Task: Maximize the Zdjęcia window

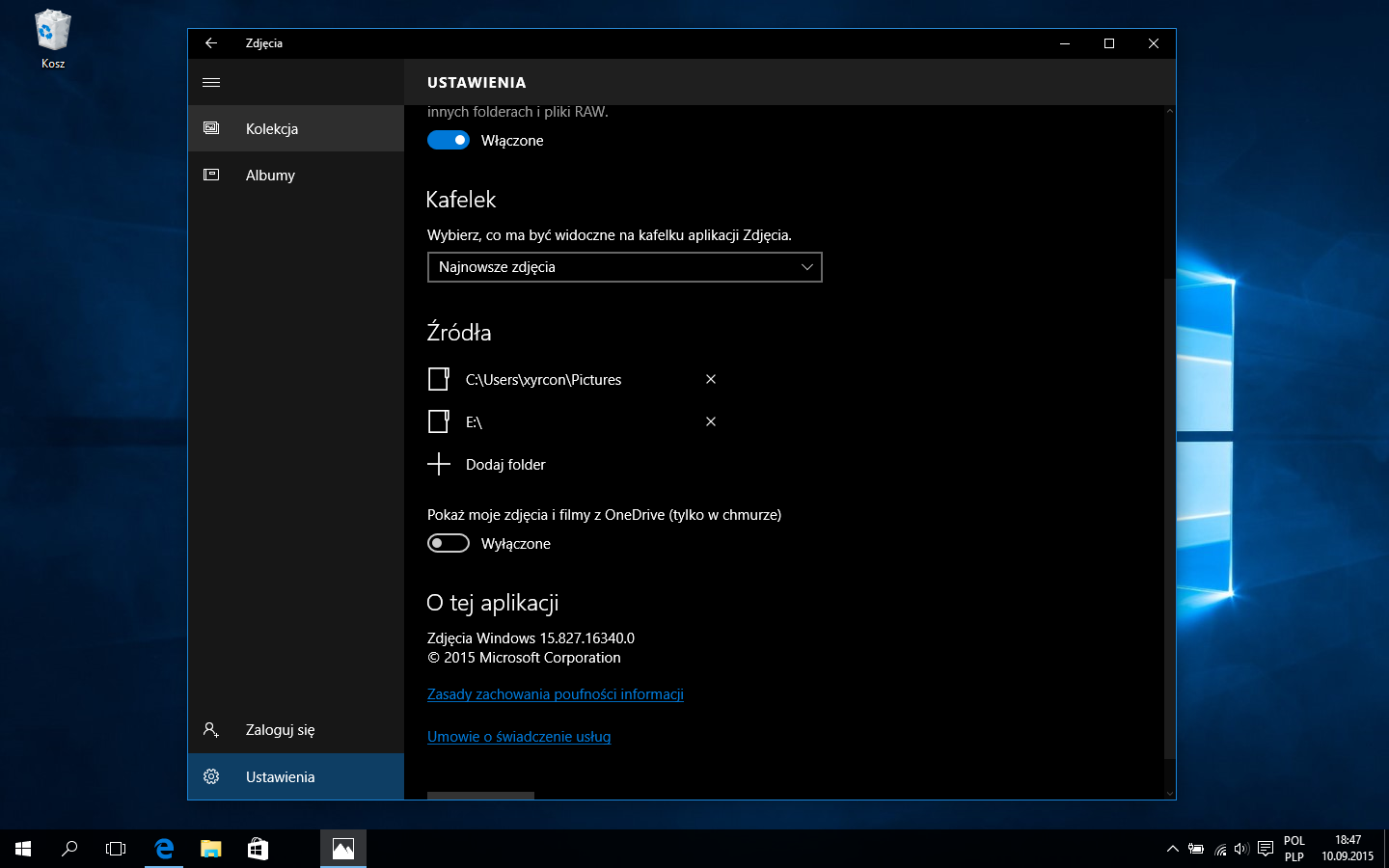Action: [1109, 43]
